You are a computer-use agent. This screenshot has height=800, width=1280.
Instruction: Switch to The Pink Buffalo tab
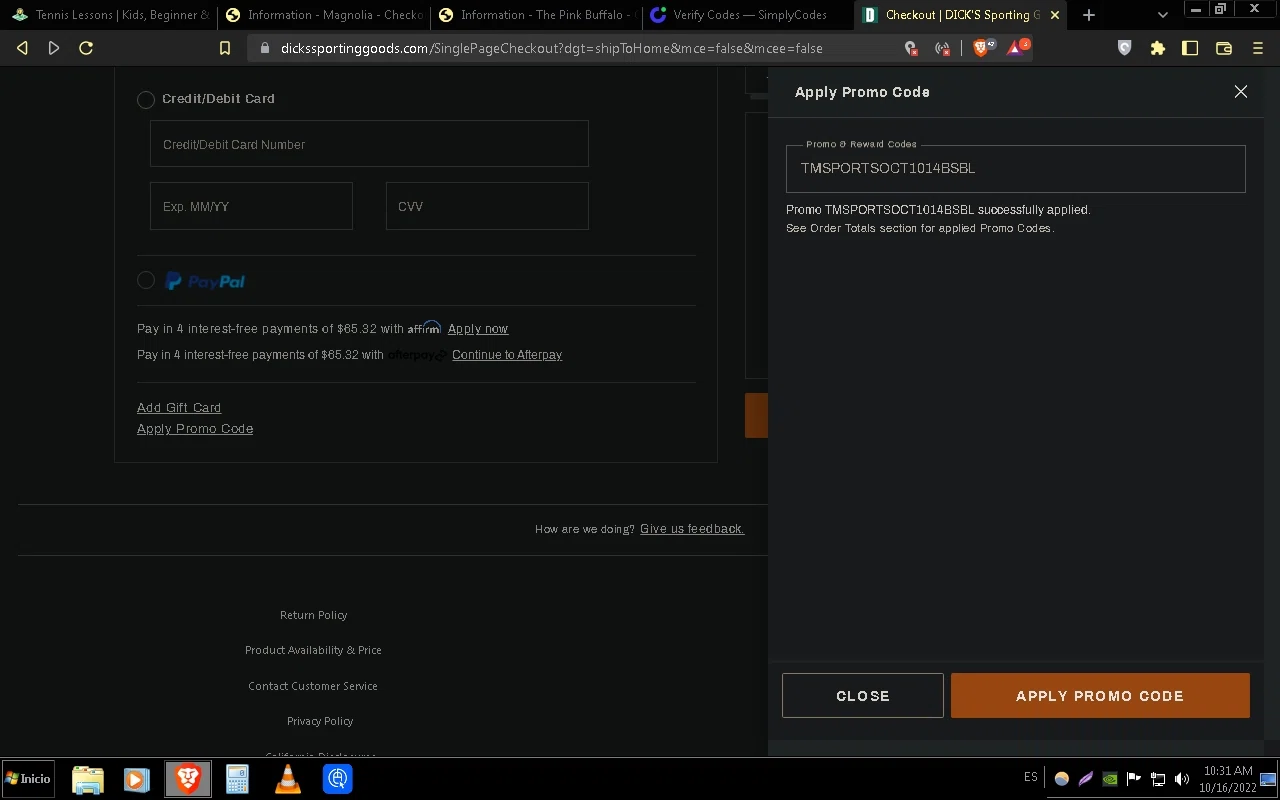click(537, 15)
